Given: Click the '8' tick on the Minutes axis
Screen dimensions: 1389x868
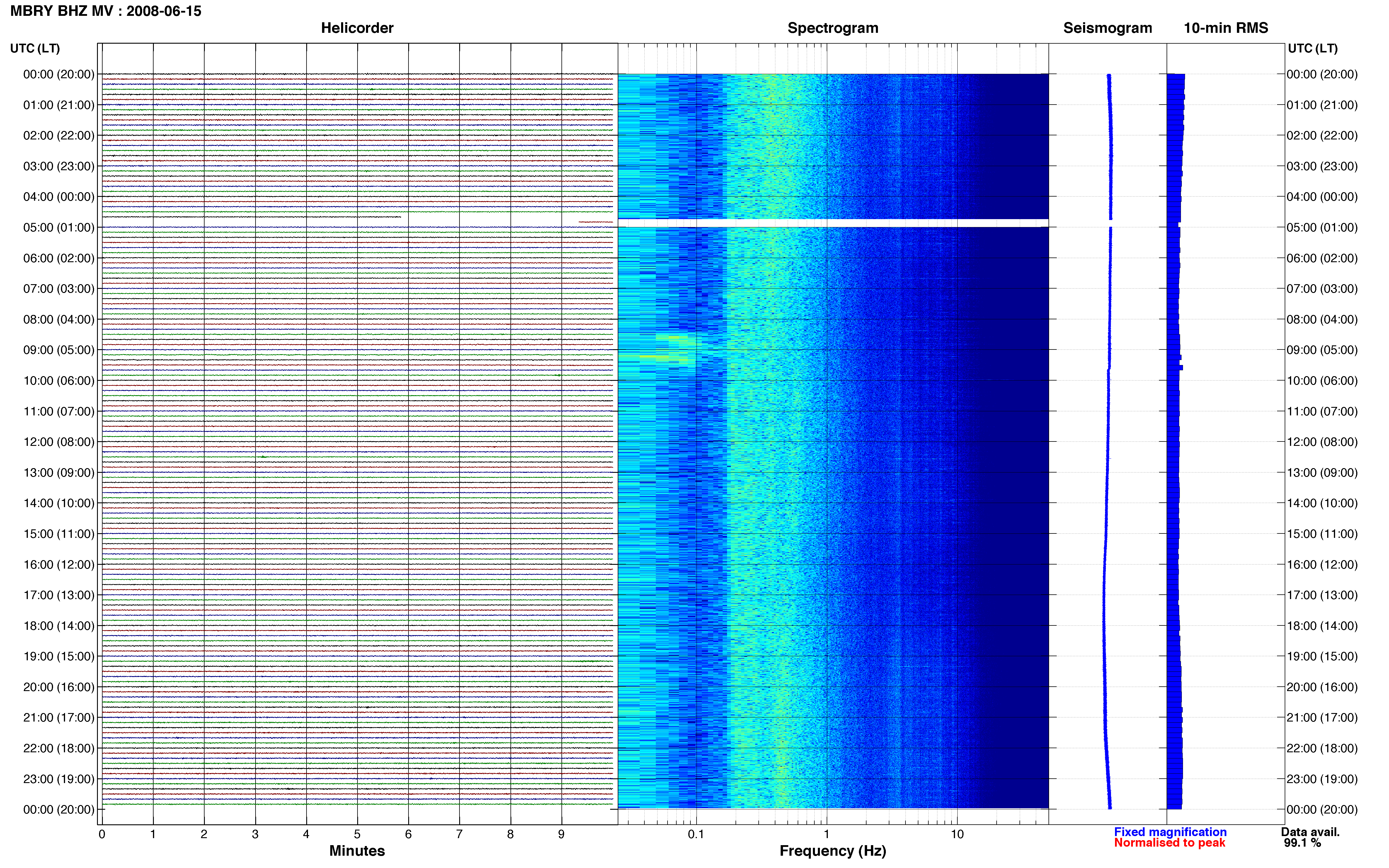Looking at the screenshot, I should tap(510, 834).
